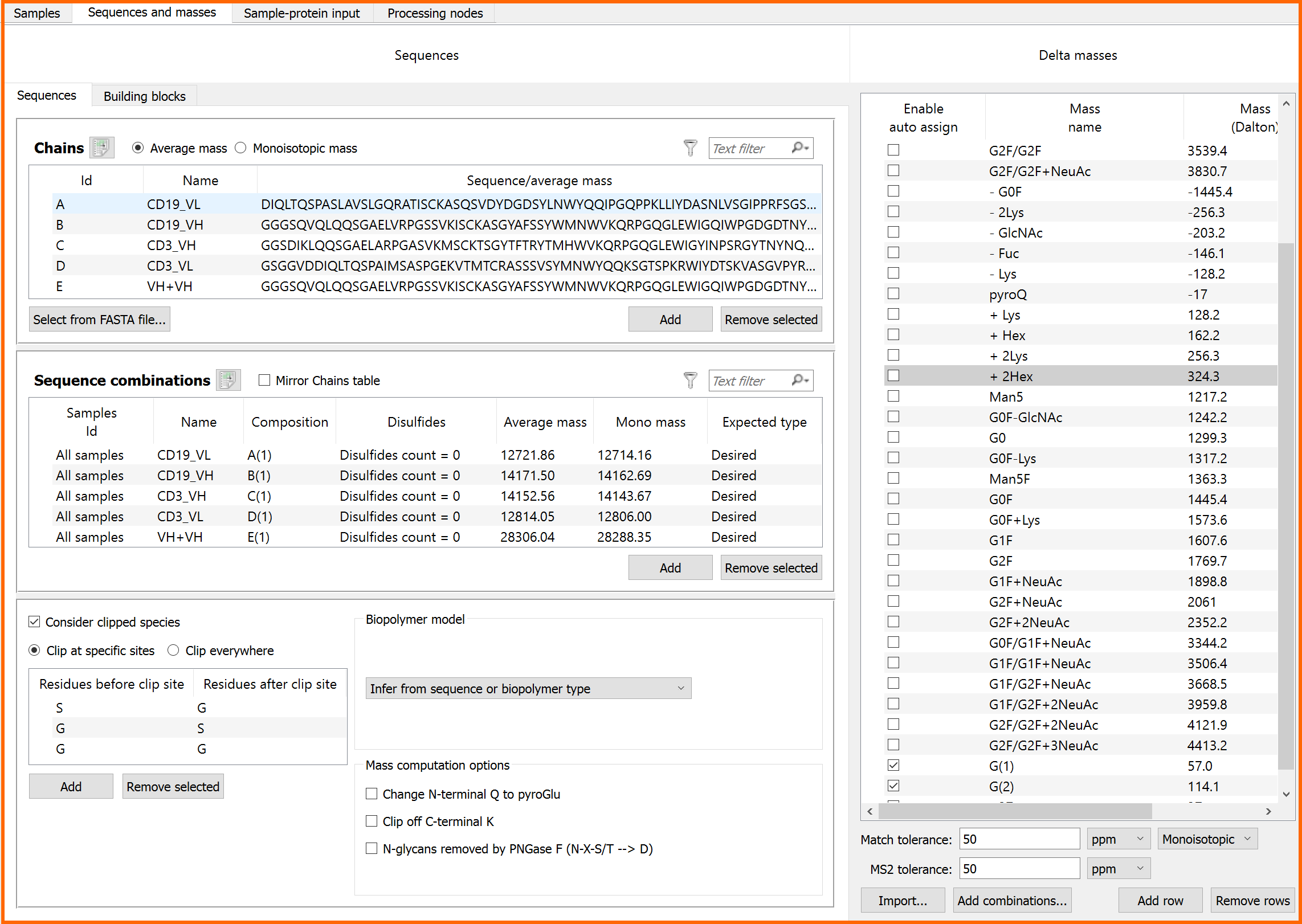Click Add under clip sites table
The image size is (1302, 924).
[71, 786]
